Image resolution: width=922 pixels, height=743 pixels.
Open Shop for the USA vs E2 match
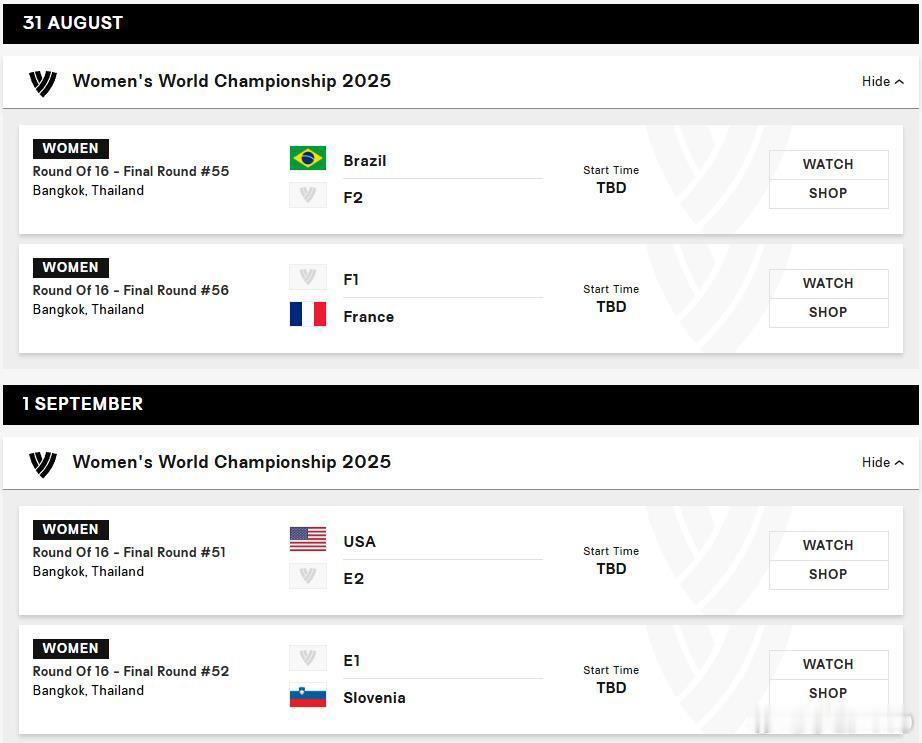click(x=829, y=575)
